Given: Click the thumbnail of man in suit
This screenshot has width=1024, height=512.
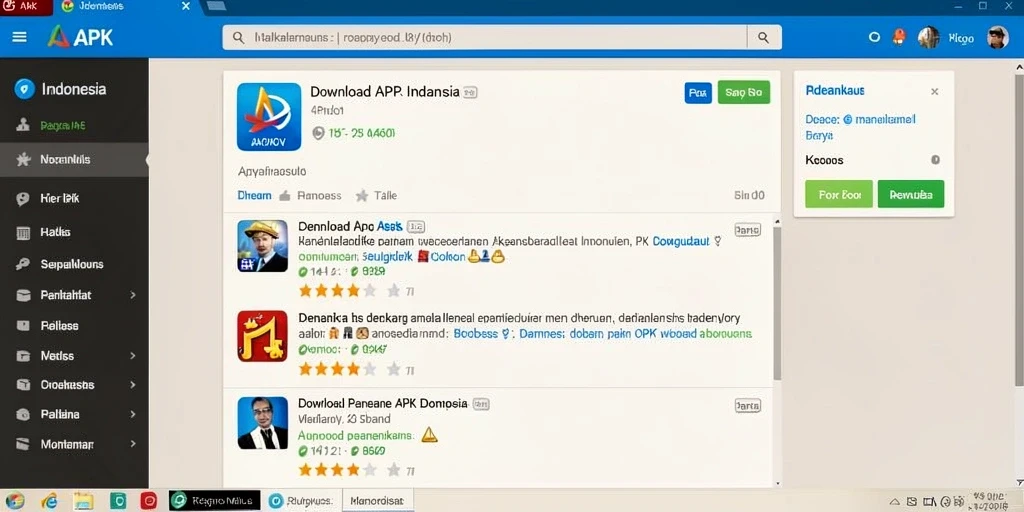Looking at the screenshot, I should (x=263, y=423).
